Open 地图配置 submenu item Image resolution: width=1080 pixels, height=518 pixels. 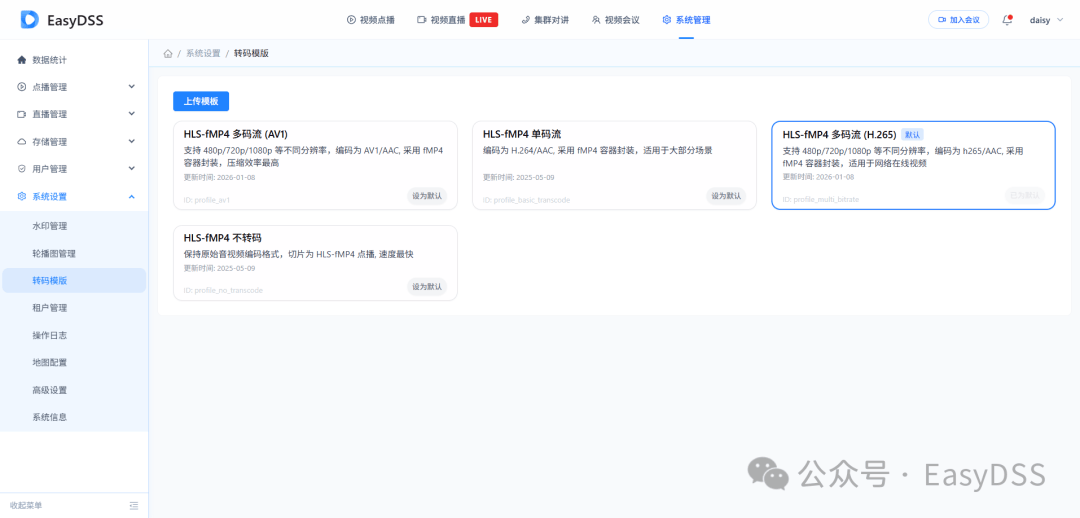74,362
